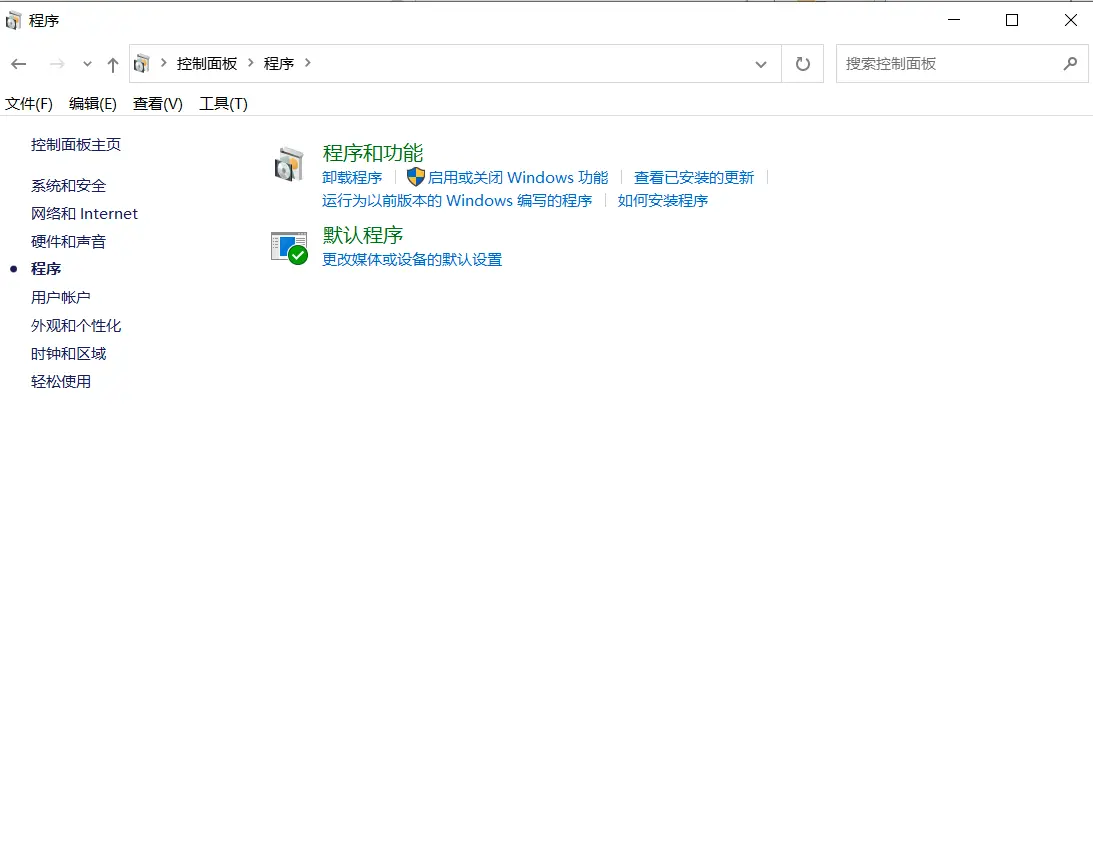Open 运行为以前版本的 Windows 编写的程序
Image resolution: width=1093 pixels, height=845 pixels.
coord(457,201)
